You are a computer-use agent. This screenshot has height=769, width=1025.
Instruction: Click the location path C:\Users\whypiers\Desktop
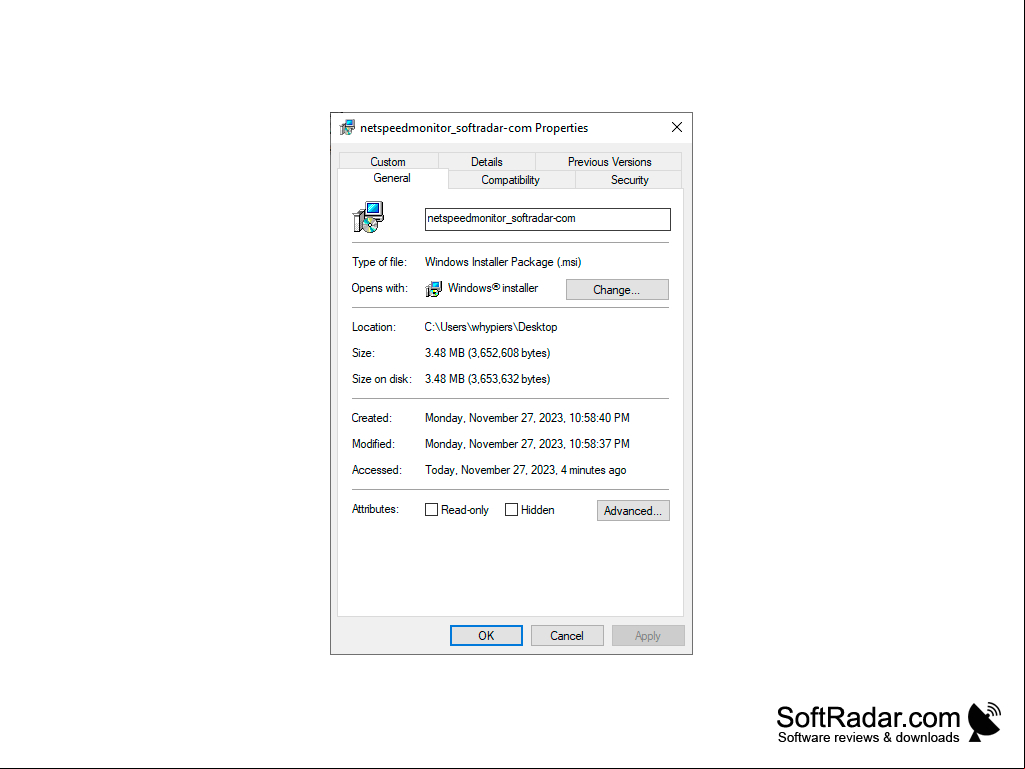(491, 327)
